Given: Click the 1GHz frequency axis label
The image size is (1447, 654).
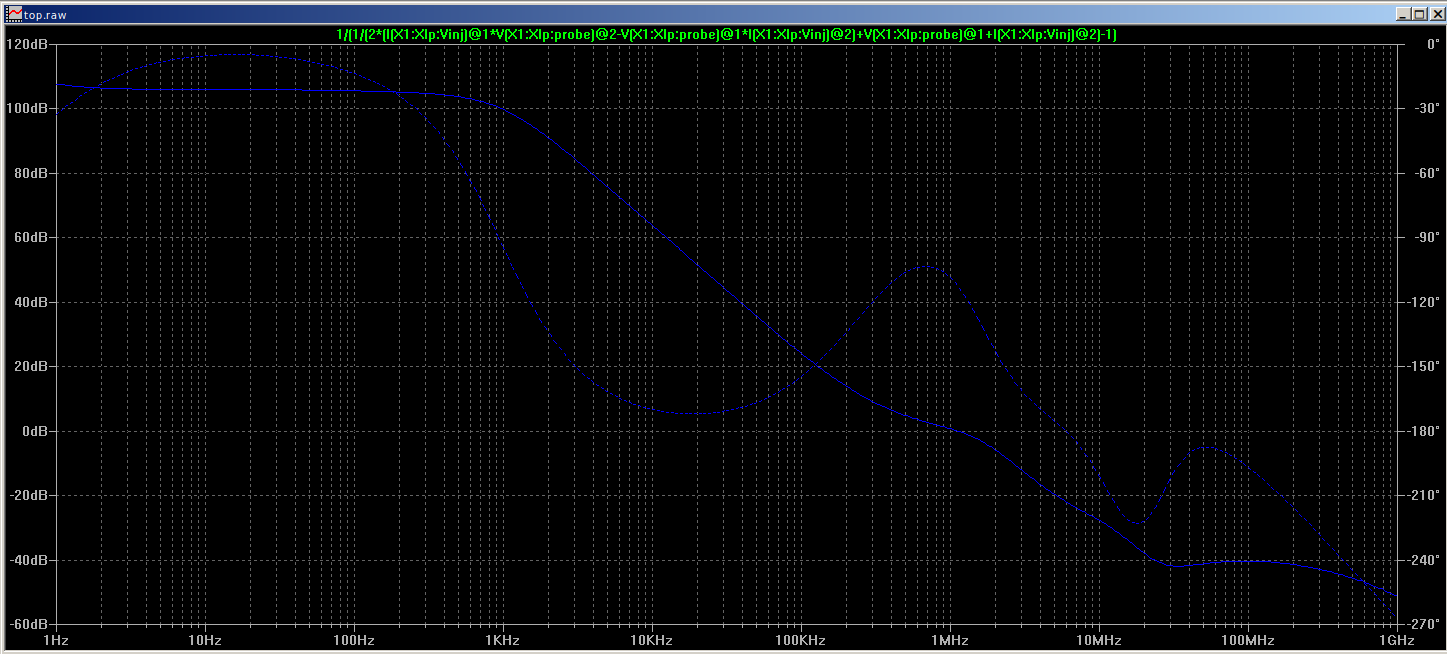Looking at the screenshot, I should (x=1396, y=640).
